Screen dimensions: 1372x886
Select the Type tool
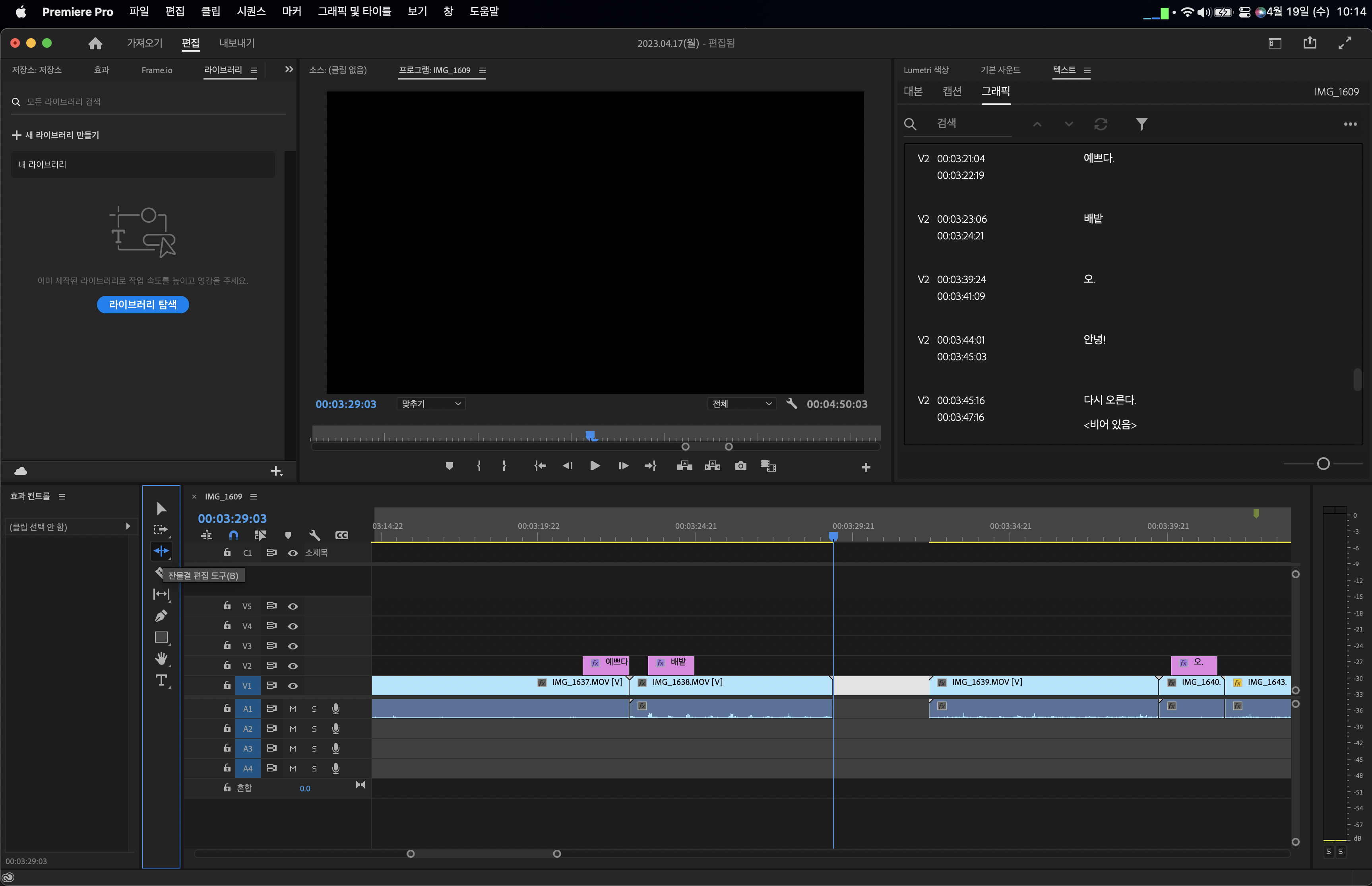pos(161,681)
